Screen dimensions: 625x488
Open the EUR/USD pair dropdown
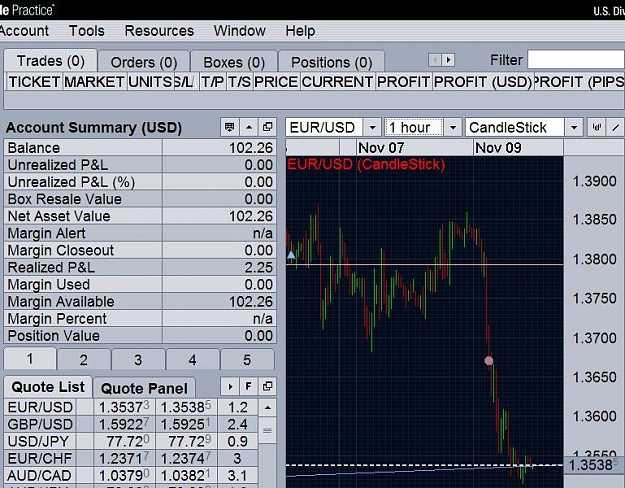point(372,128)
